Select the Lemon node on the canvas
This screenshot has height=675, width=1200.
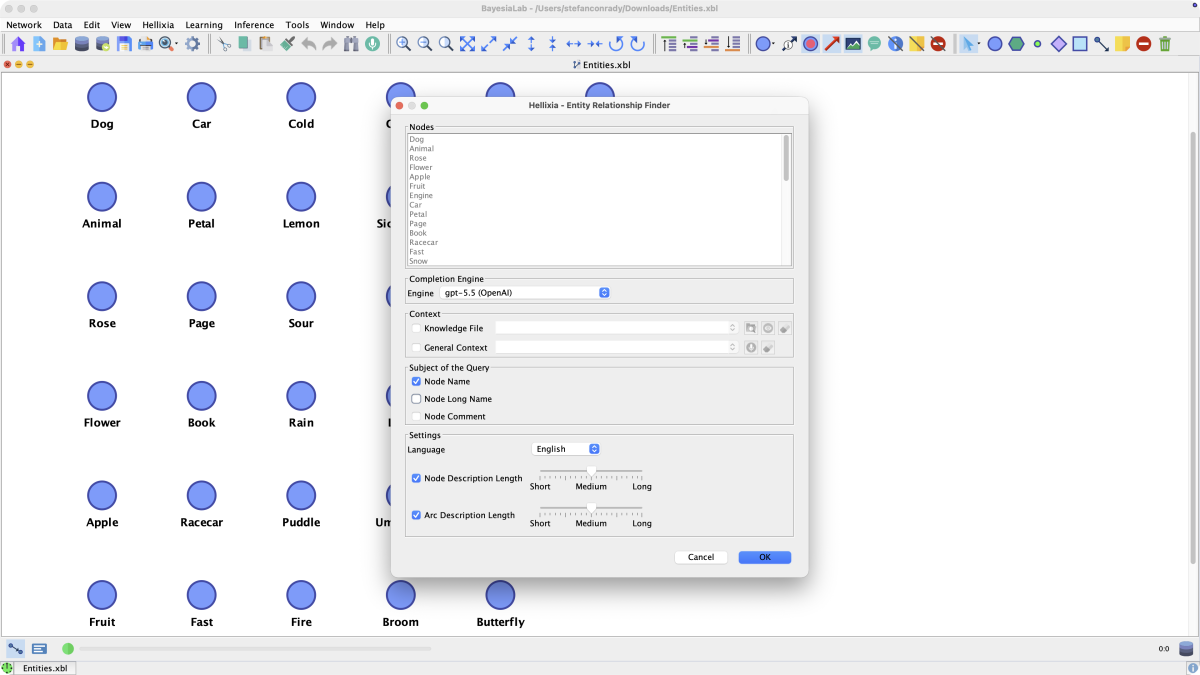(x=301, y=197)
